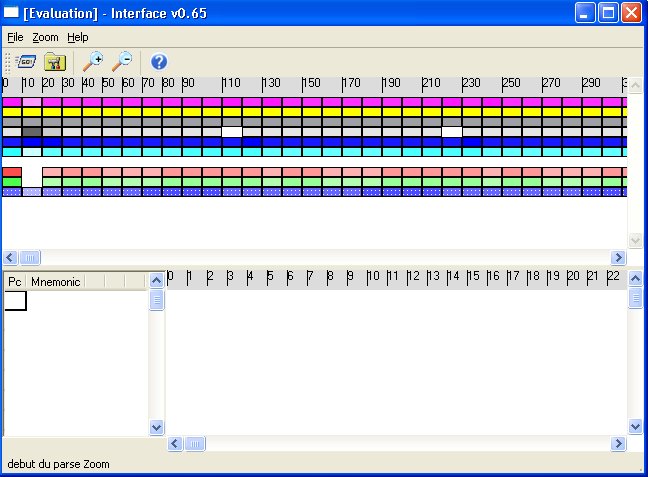Image resolution: width=648 pixels, height=477 pixels.
Task: Click the bright red block in the red row
Action: [12, 172]
